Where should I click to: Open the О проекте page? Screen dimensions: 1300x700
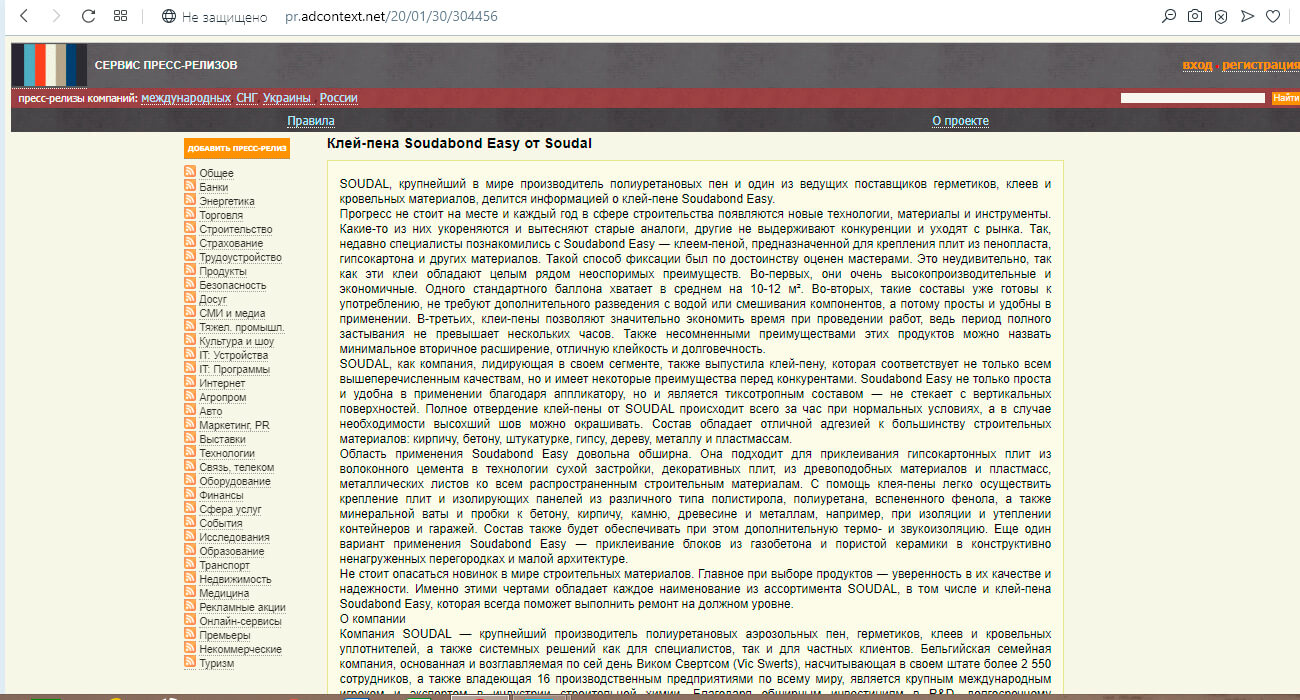[x=960, y=121]
